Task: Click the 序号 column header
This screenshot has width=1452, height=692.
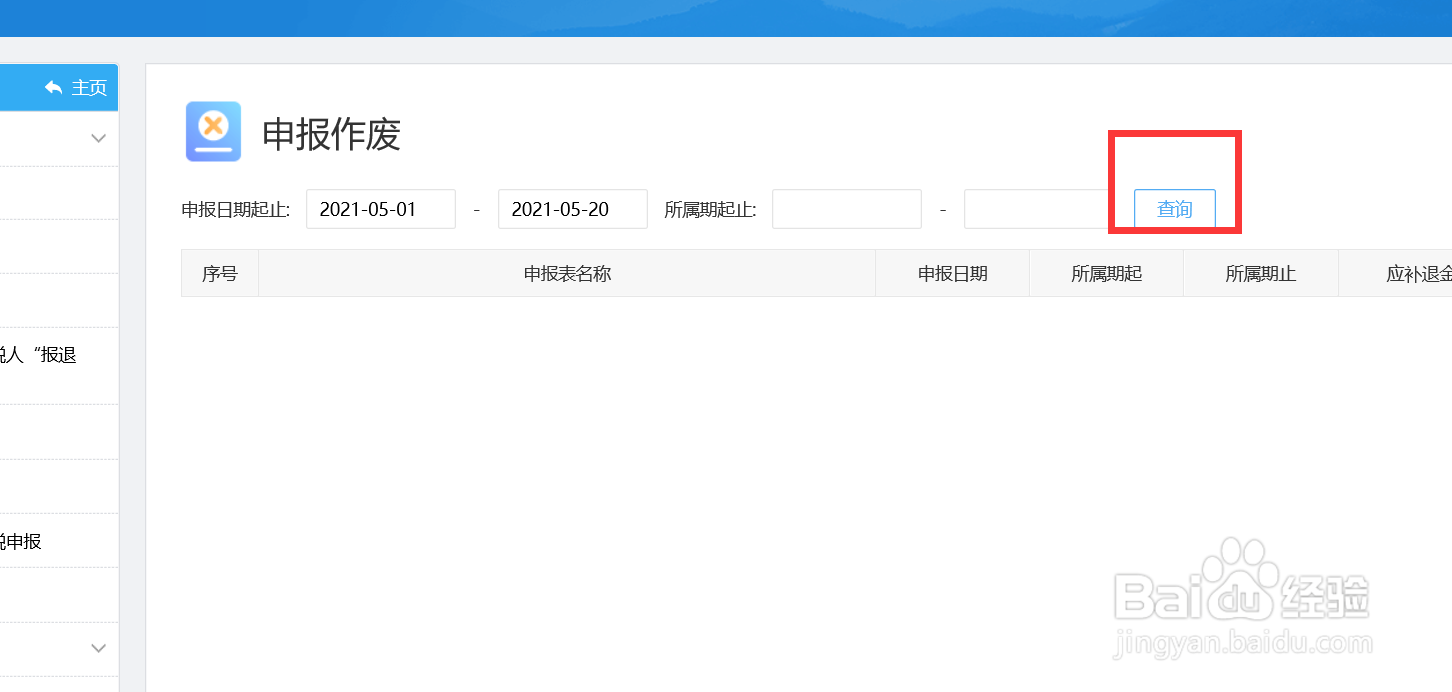Action: click(x=219, y=272)
